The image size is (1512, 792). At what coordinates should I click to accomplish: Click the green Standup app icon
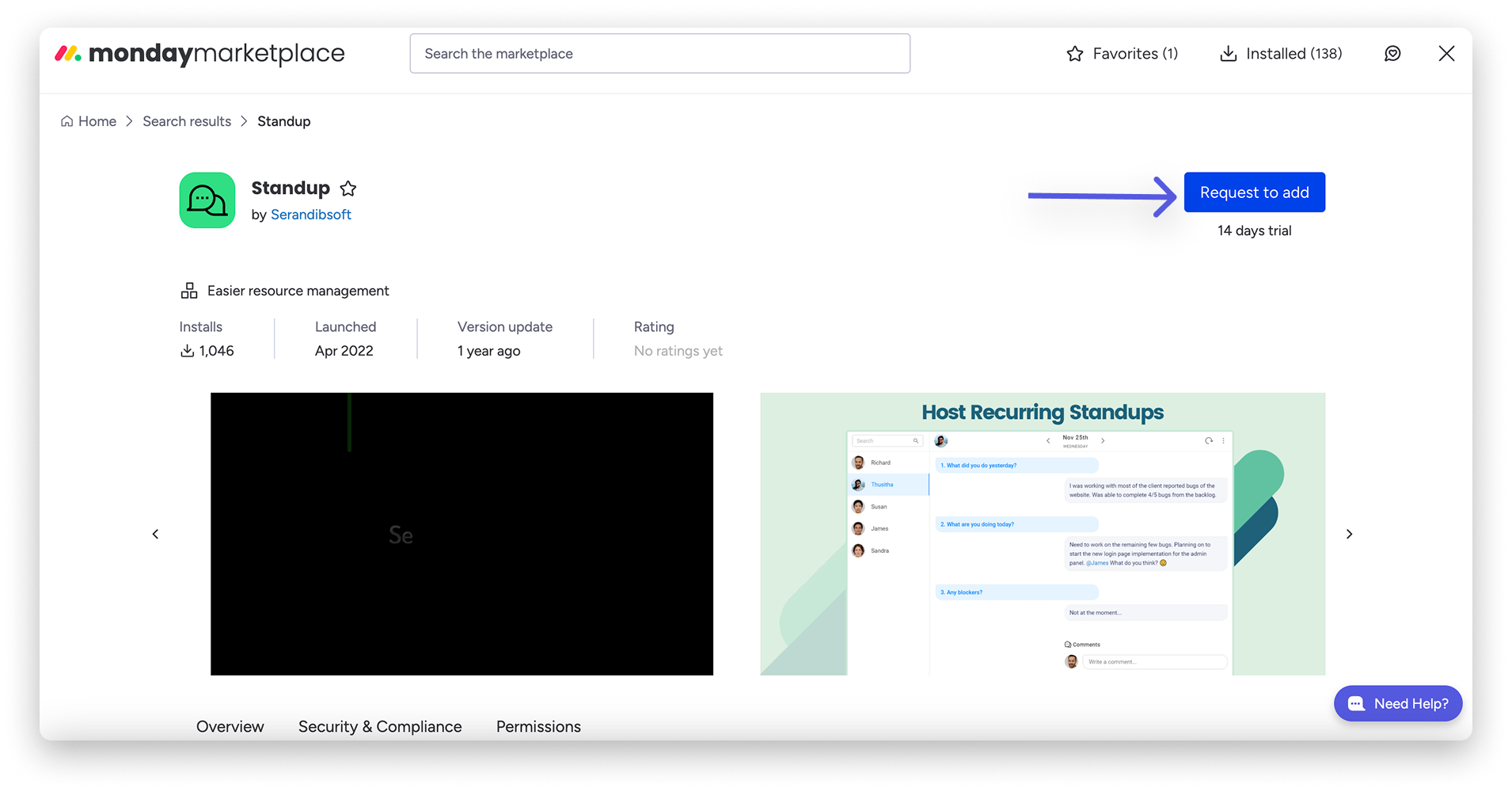(x=207, y=200)
